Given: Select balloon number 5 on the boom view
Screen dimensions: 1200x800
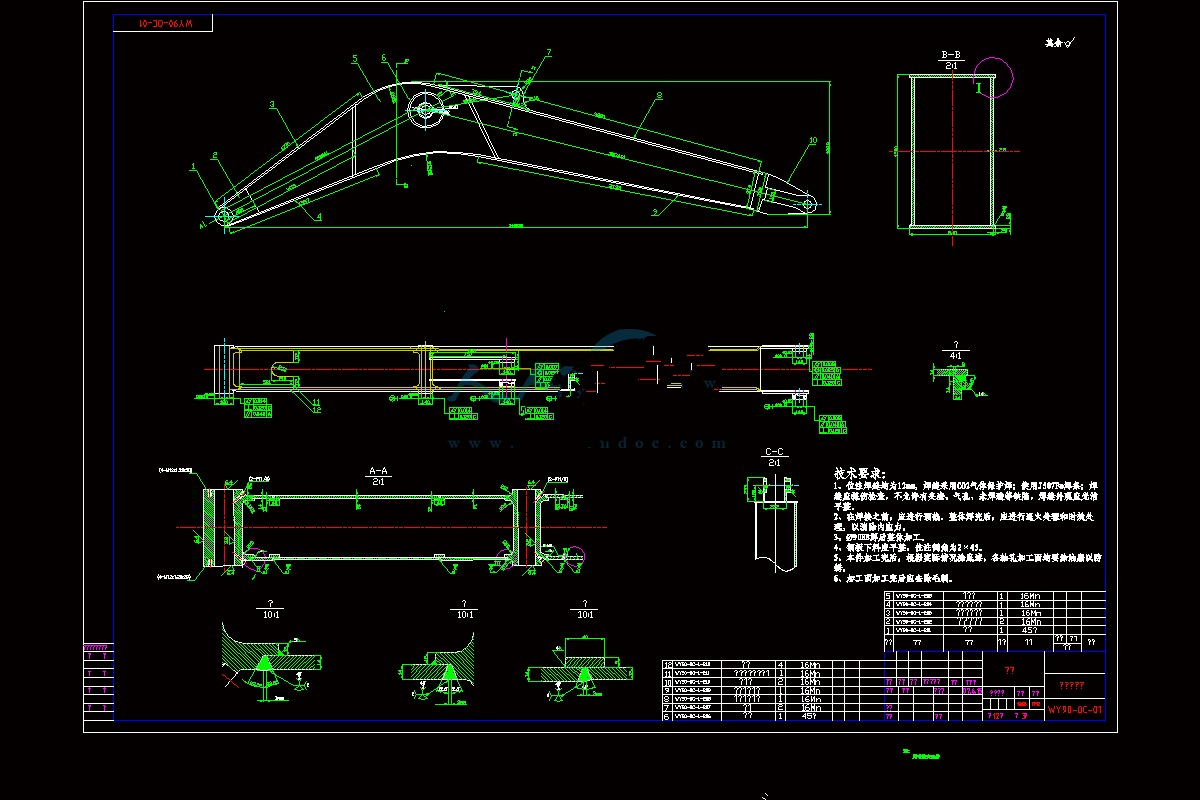Looking at the screenshot, I should [x=354, y=59].
